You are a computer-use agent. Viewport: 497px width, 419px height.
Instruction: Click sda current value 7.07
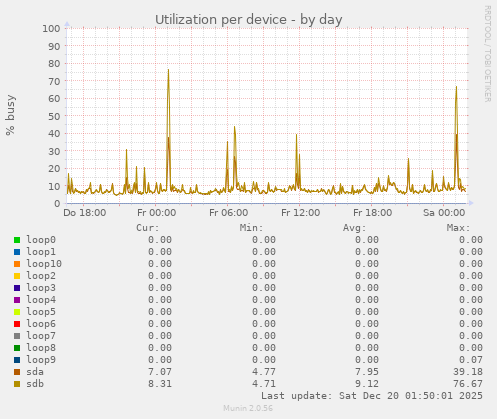coord(160,372)
